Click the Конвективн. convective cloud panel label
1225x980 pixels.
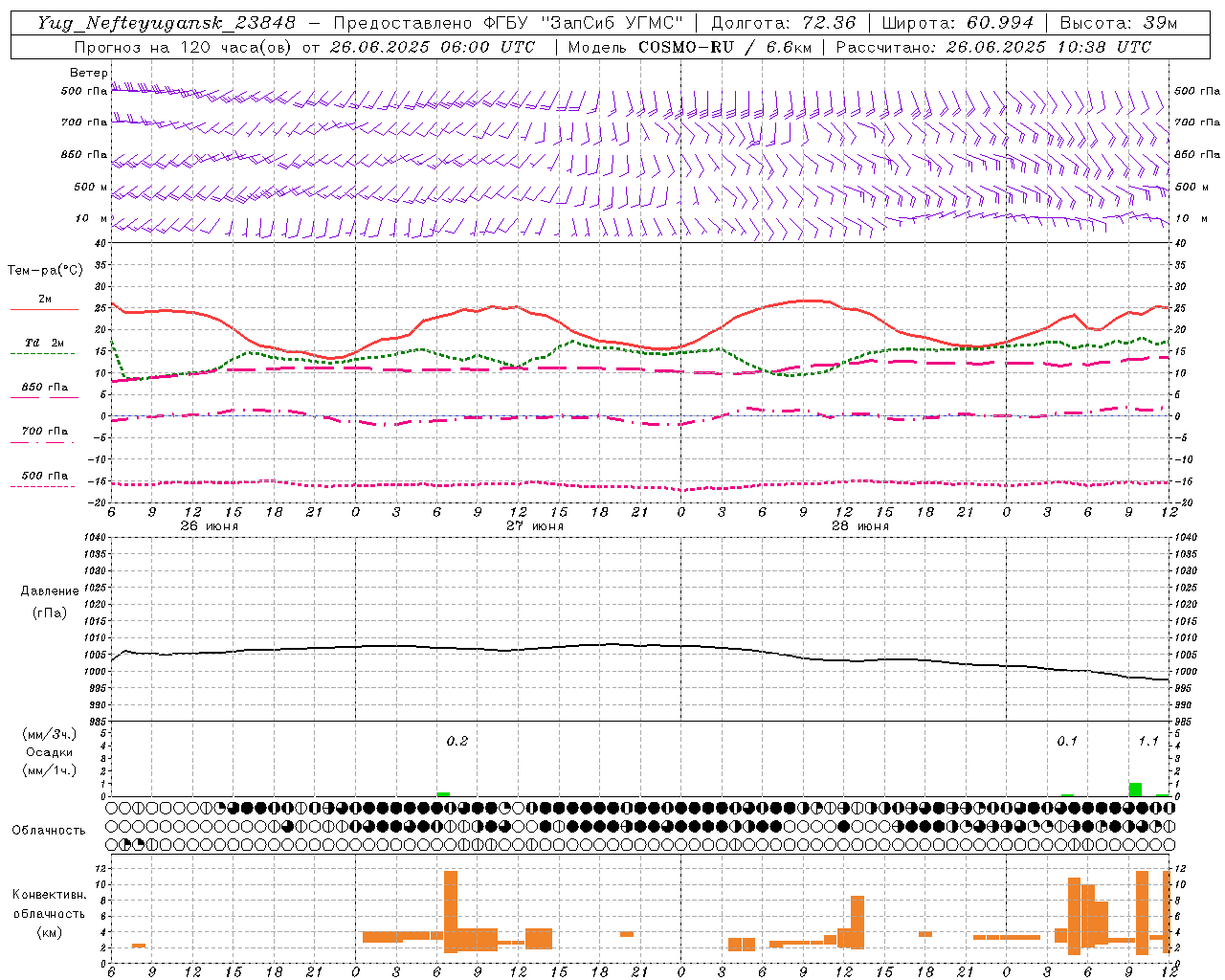pyautogui.click(x=50, y=895)
